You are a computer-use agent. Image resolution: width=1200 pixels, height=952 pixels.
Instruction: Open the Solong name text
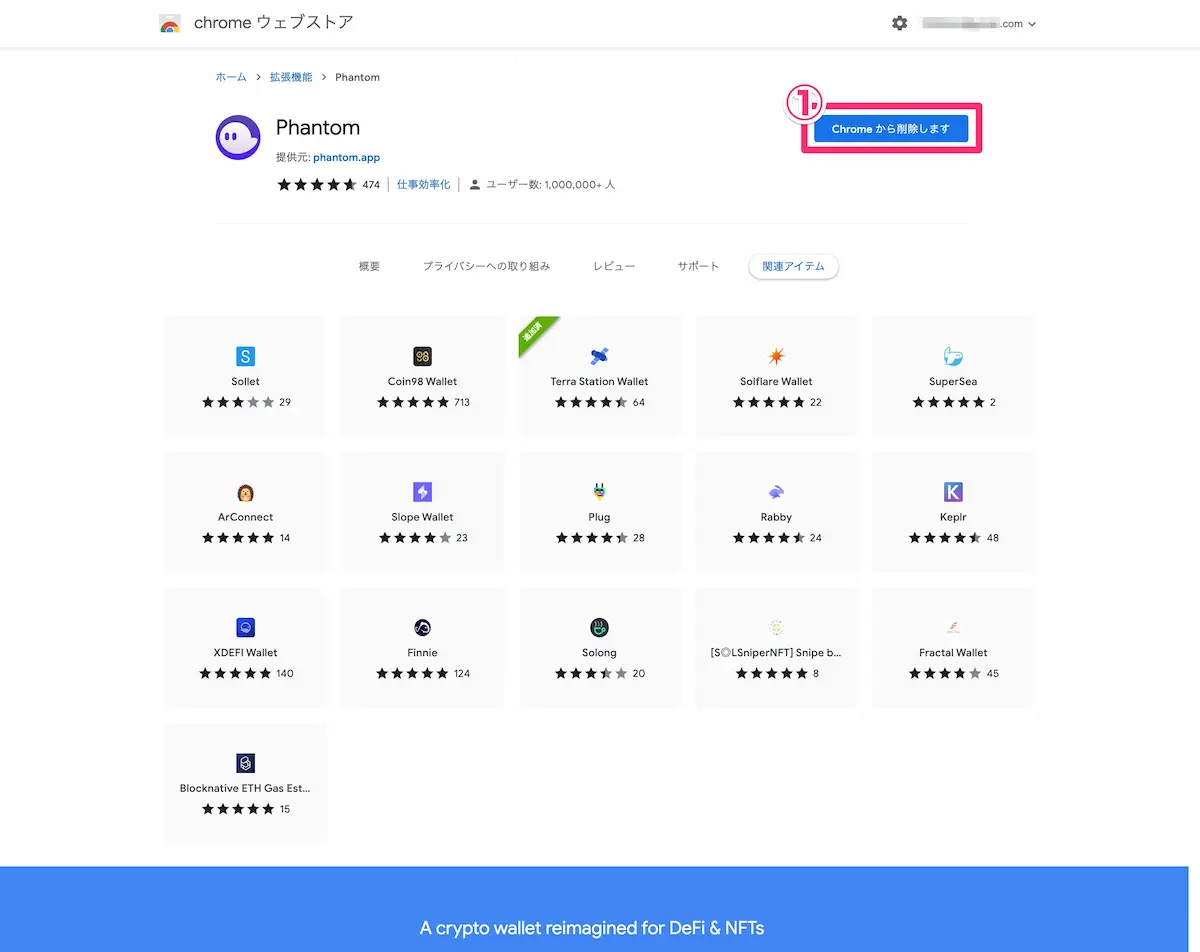[x=599, y=652]
